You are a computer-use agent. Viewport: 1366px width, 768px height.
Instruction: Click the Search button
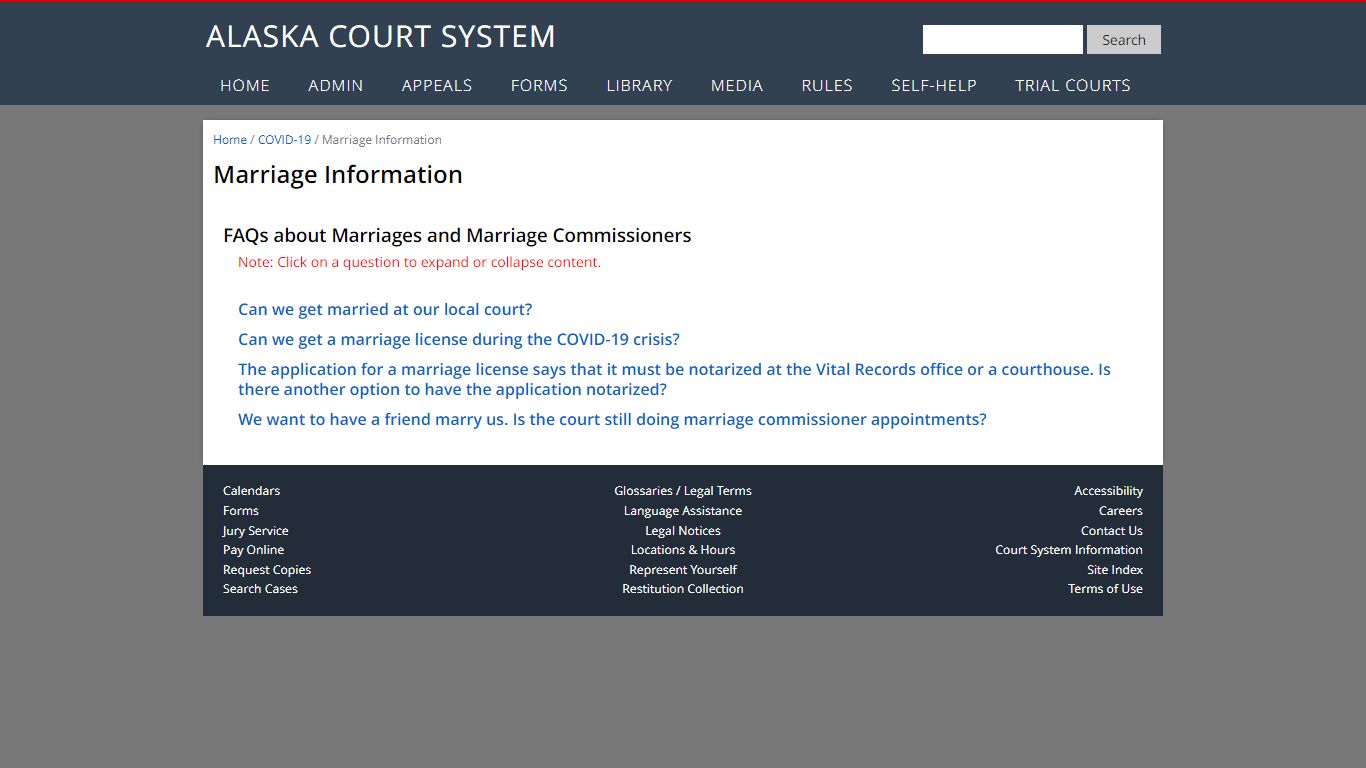click(x=1124, y=40)
